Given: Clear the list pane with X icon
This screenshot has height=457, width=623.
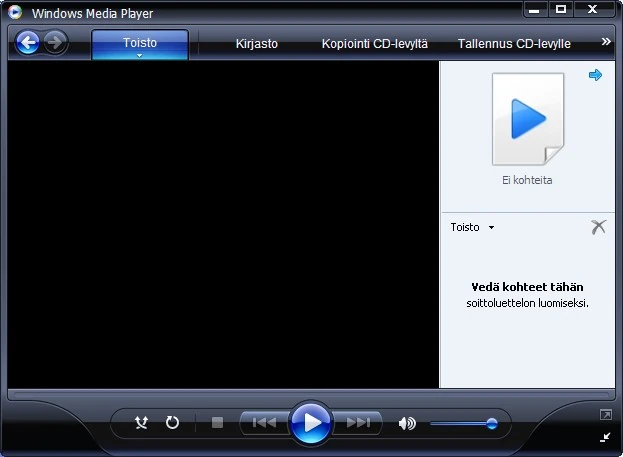Looking at the screenshot, I should point(598,227).
